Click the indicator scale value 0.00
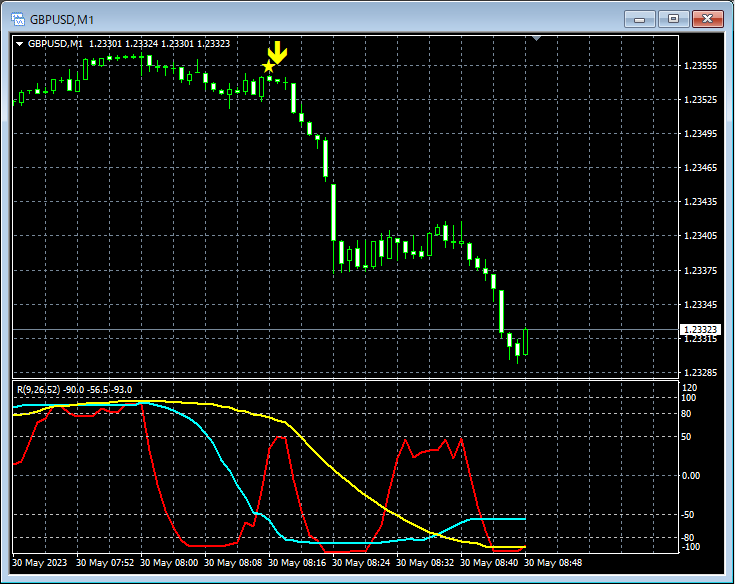The width and height of the screenshot is (736, 584). click(x=690, y=476)
